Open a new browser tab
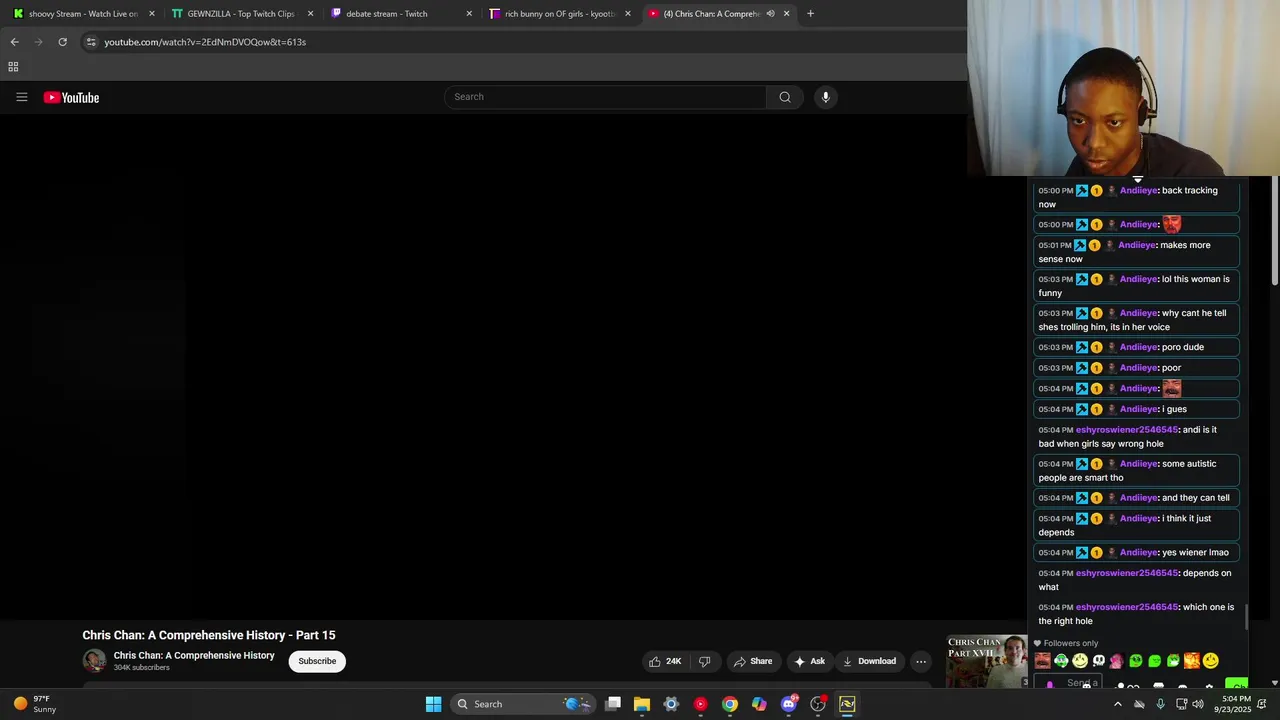 tap(810, 14)
